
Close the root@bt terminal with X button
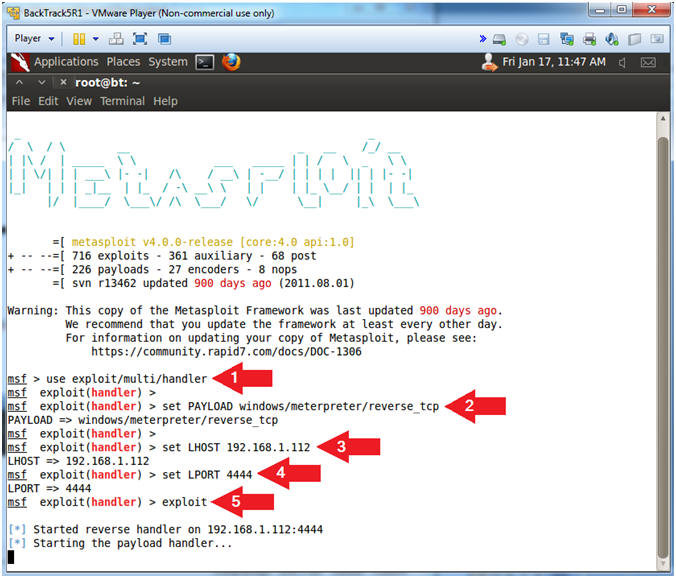(x=63, y=82)
